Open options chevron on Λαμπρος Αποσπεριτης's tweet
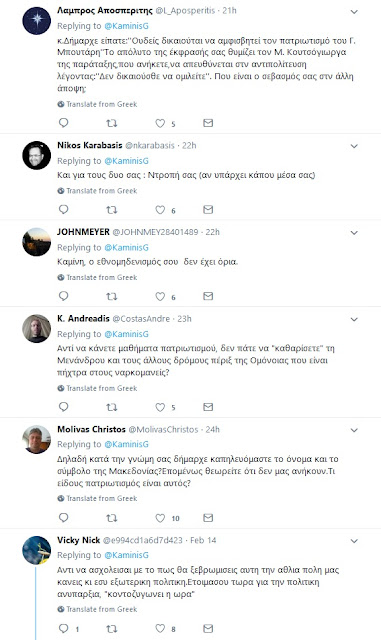381x640 pixels. (354, 12)
